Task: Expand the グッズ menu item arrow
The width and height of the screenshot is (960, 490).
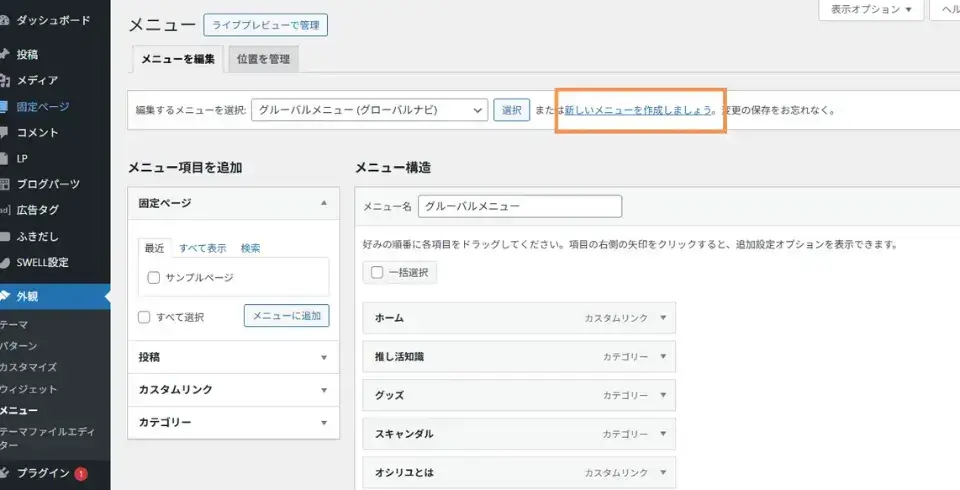Action: (x=663, y=395)
